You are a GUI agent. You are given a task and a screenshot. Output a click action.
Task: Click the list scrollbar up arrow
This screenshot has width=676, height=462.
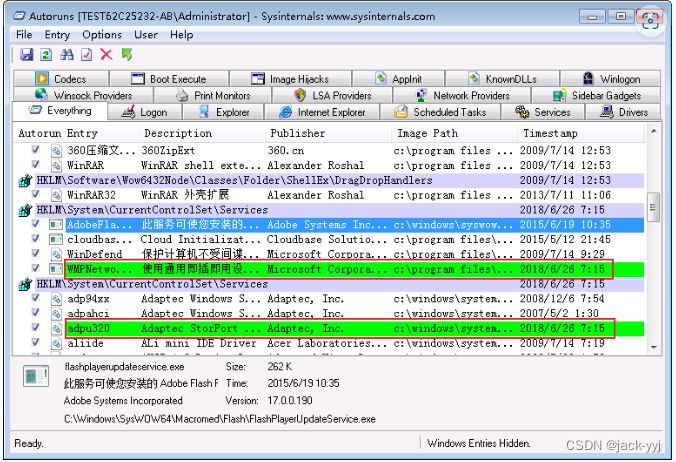point(654,131)
